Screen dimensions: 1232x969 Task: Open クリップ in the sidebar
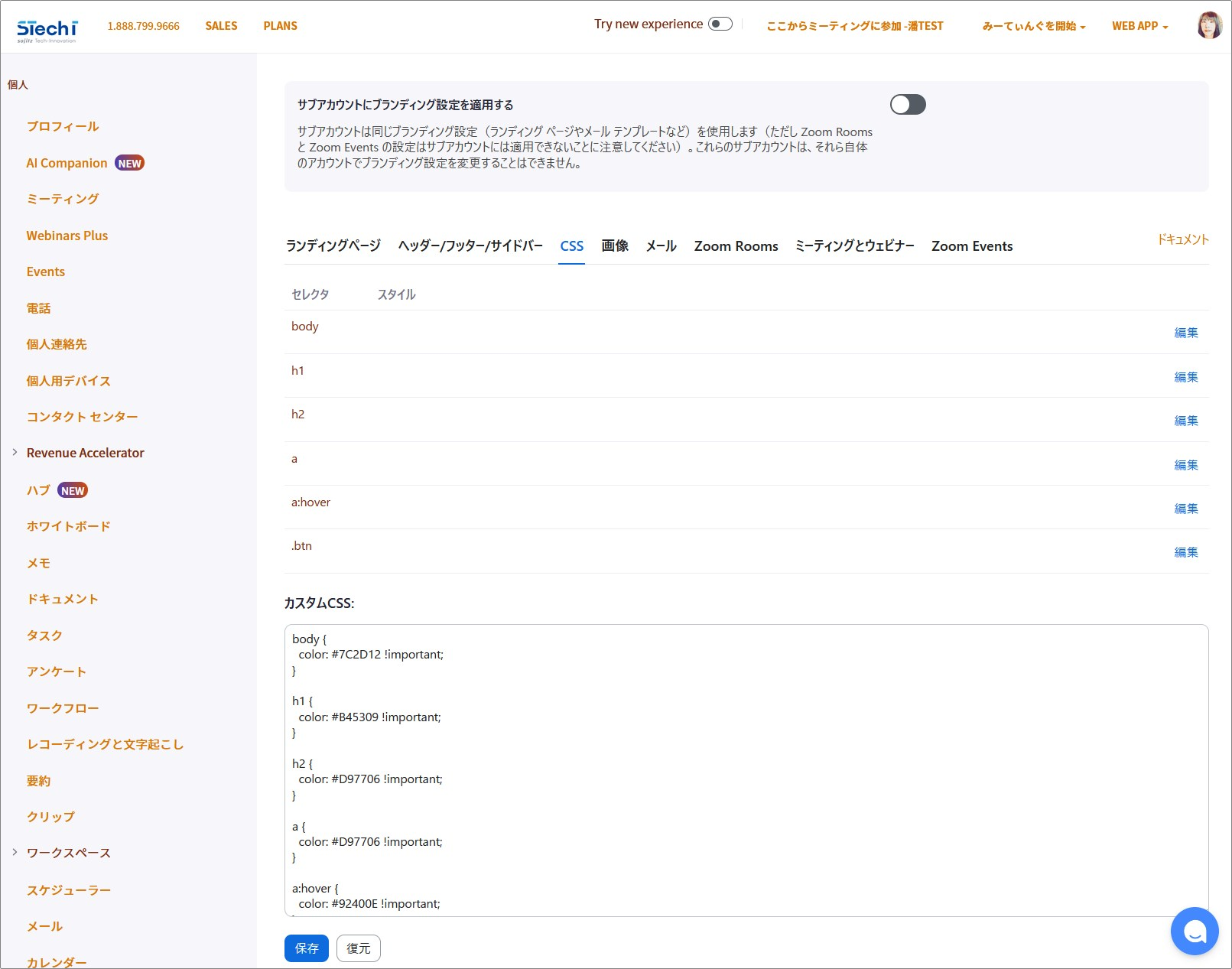point(50,817)
